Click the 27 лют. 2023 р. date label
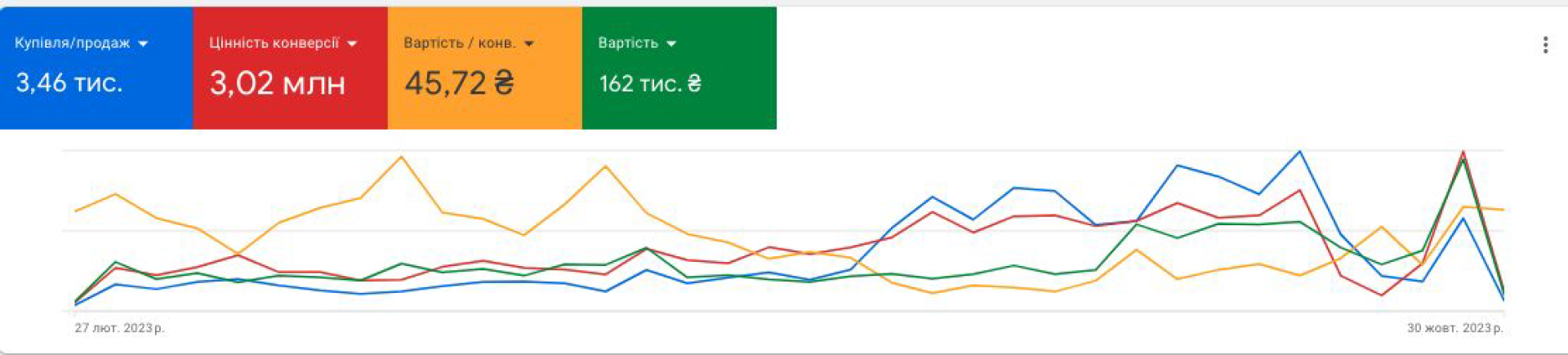The image size is (1568, 355). pyautogui.click(x=119, y=328)
